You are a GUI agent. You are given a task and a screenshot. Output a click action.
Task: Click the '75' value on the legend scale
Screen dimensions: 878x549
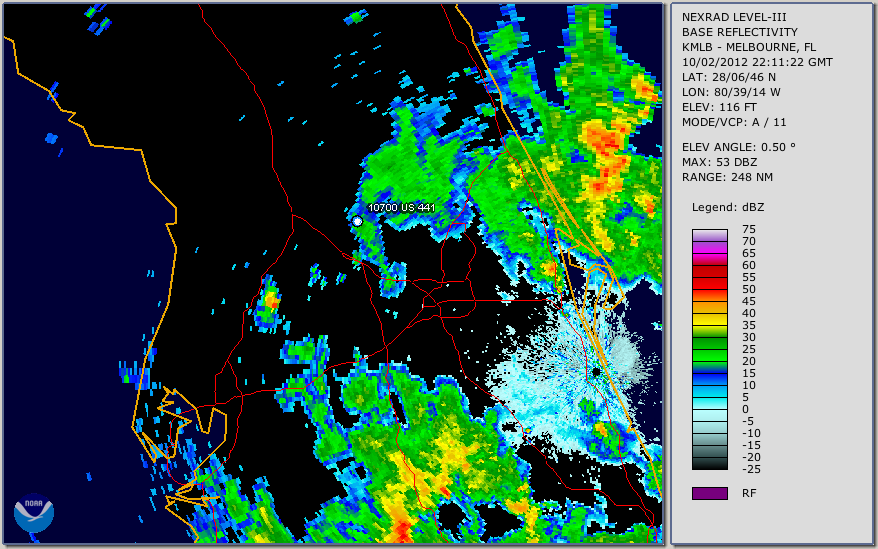point(749,229)
